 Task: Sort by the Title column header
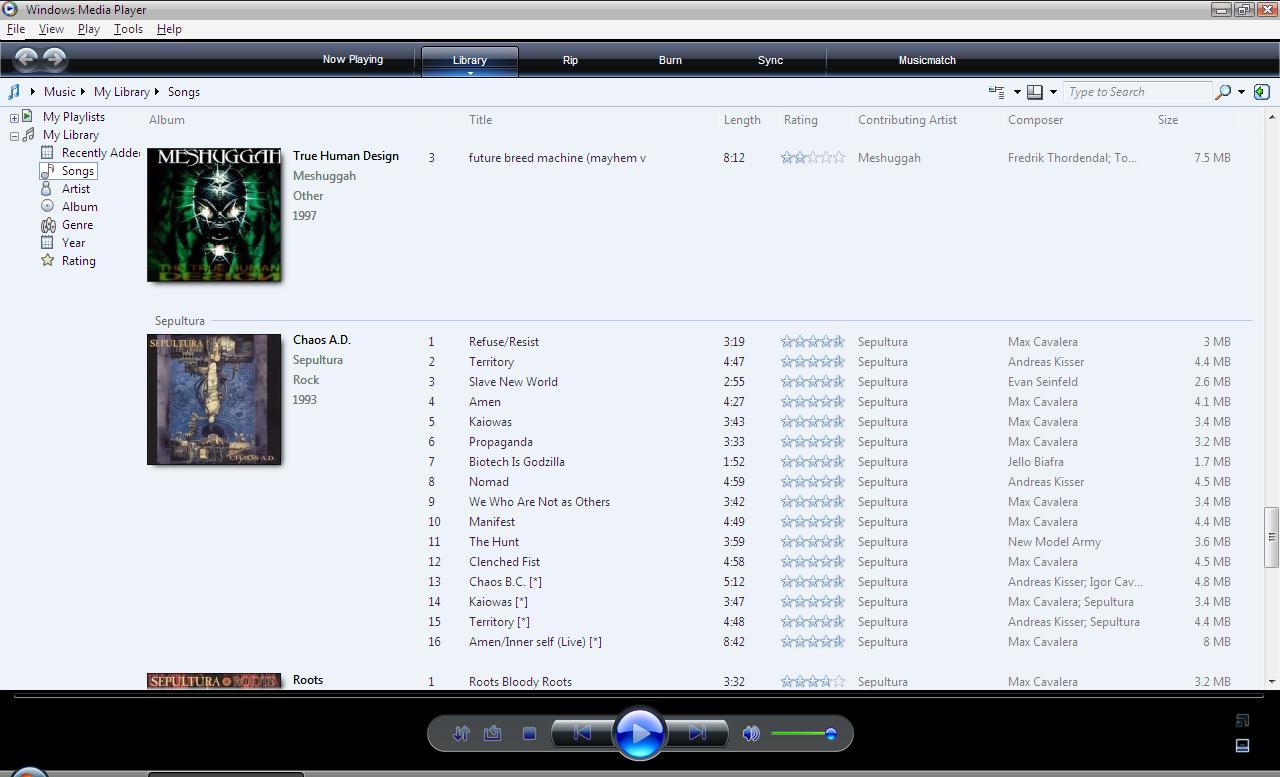pyautogui.click(x=480, y=120)
